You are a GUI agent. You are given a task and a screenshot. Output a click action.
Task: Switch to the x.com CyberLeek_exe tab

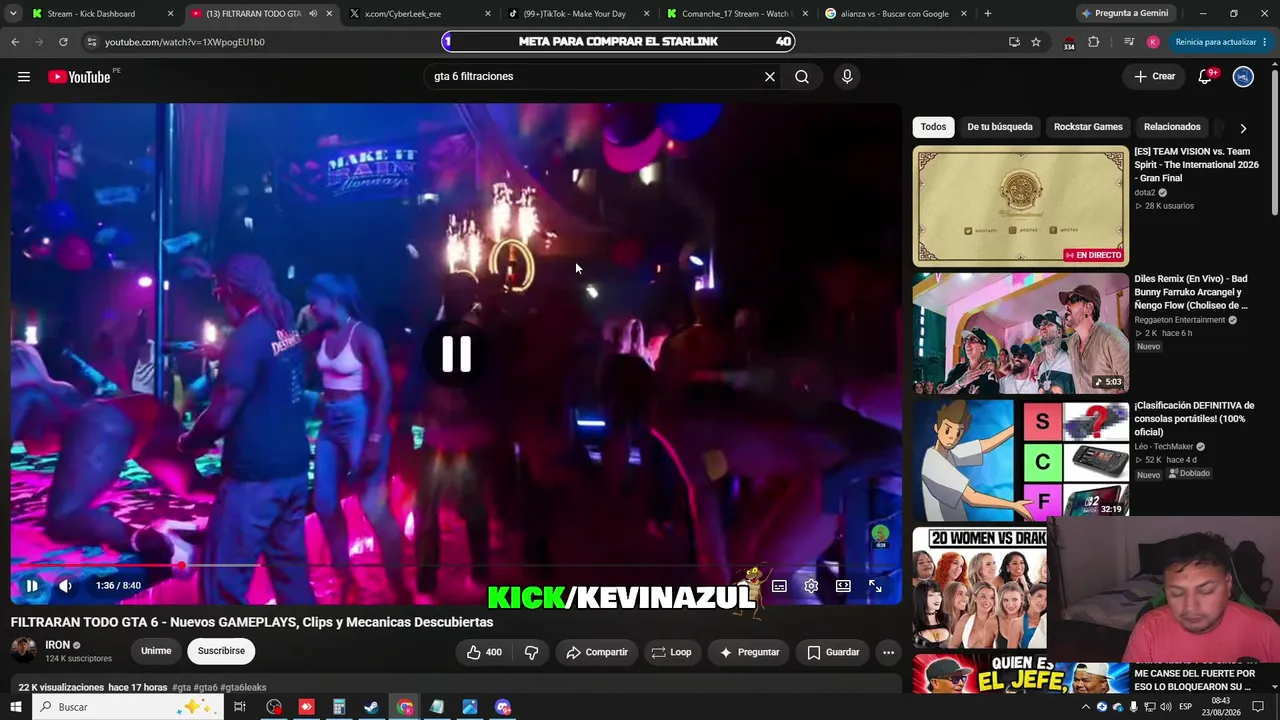420,14
